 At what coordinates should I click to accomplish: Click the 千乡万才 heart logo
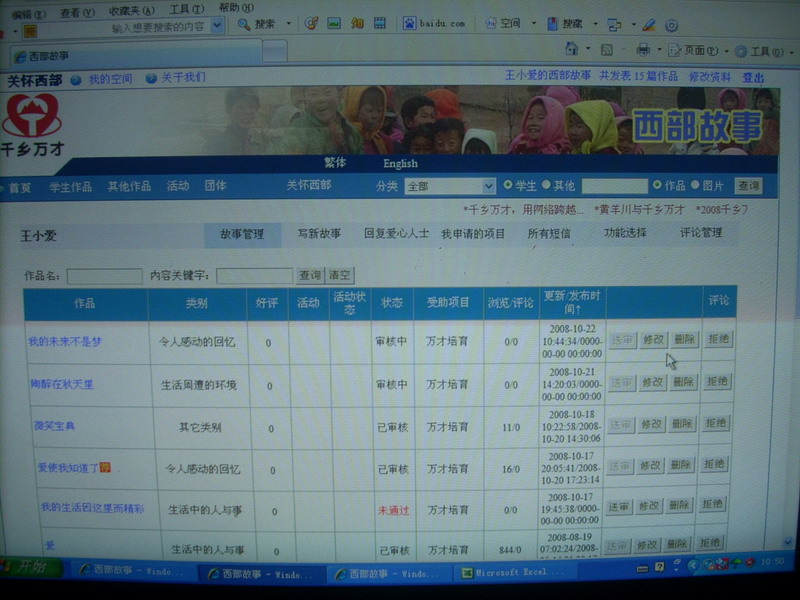(32, 125)
